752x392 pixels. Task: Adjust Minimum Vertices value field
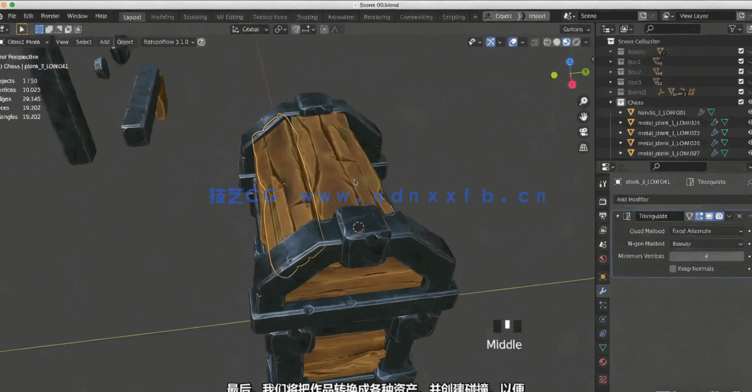click(x=707, y=256)
